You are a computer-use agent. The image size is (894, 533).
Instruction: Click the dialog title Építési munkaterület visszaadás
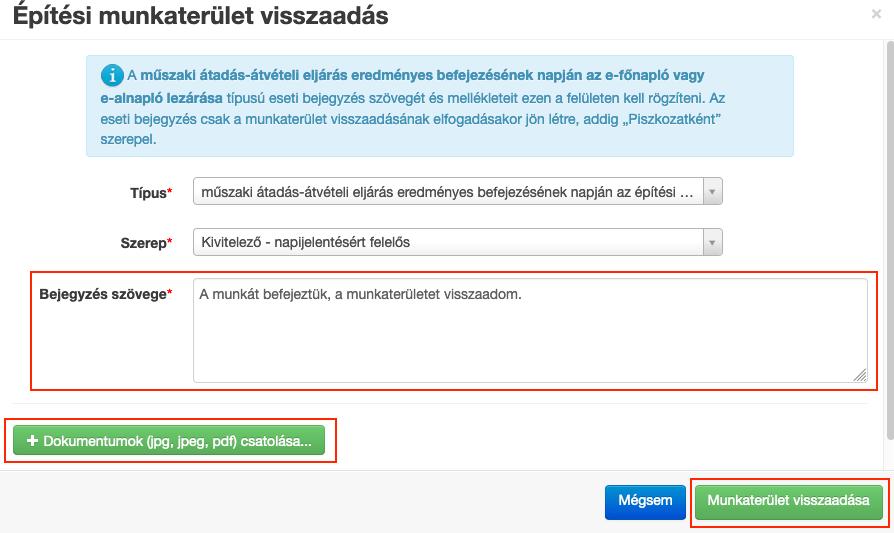[200, 15]
